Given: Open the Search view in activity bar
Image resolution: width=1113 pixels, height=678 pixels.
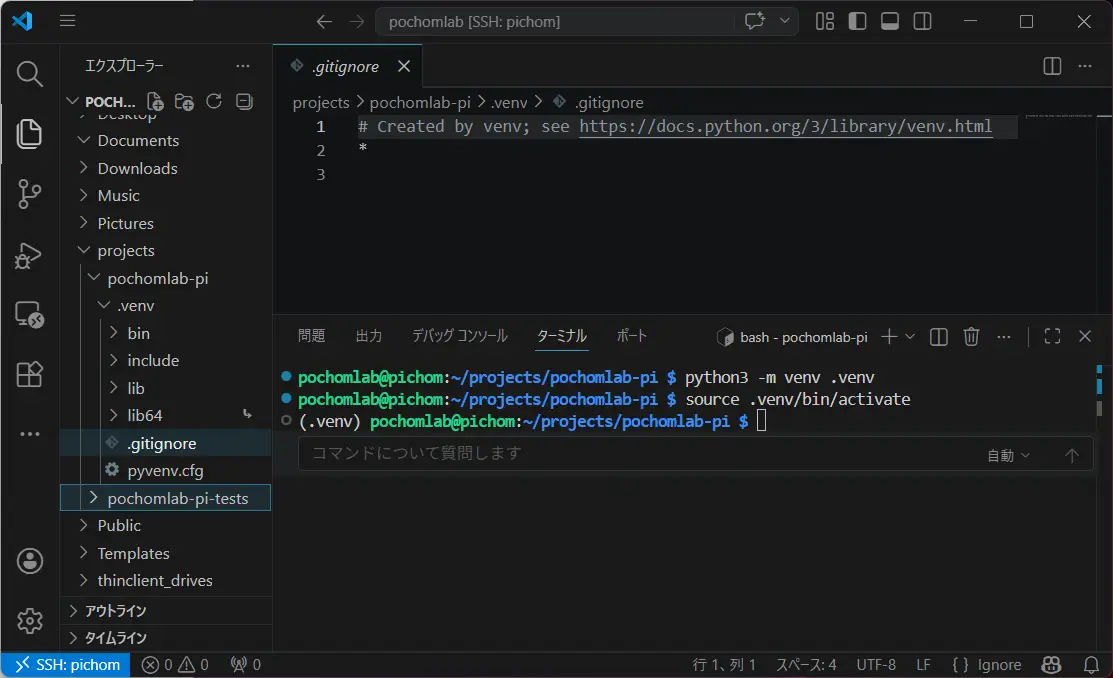Looking at the screenshot, I should [x=29, y=72].
